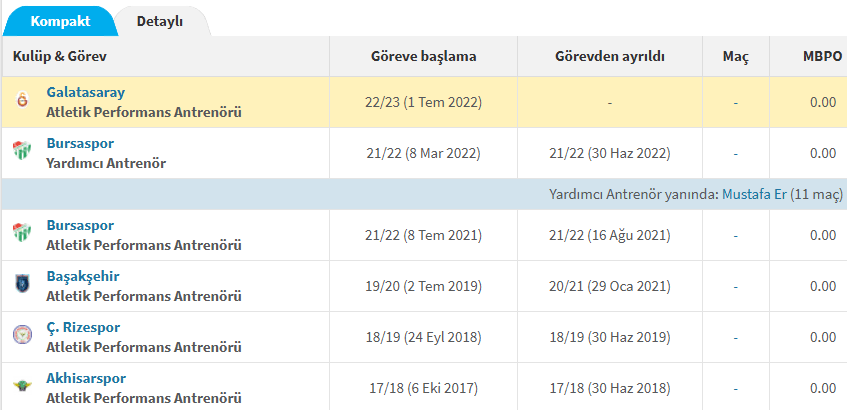Open the Başakşehir club link
The image size is (847, 410).
83,276
